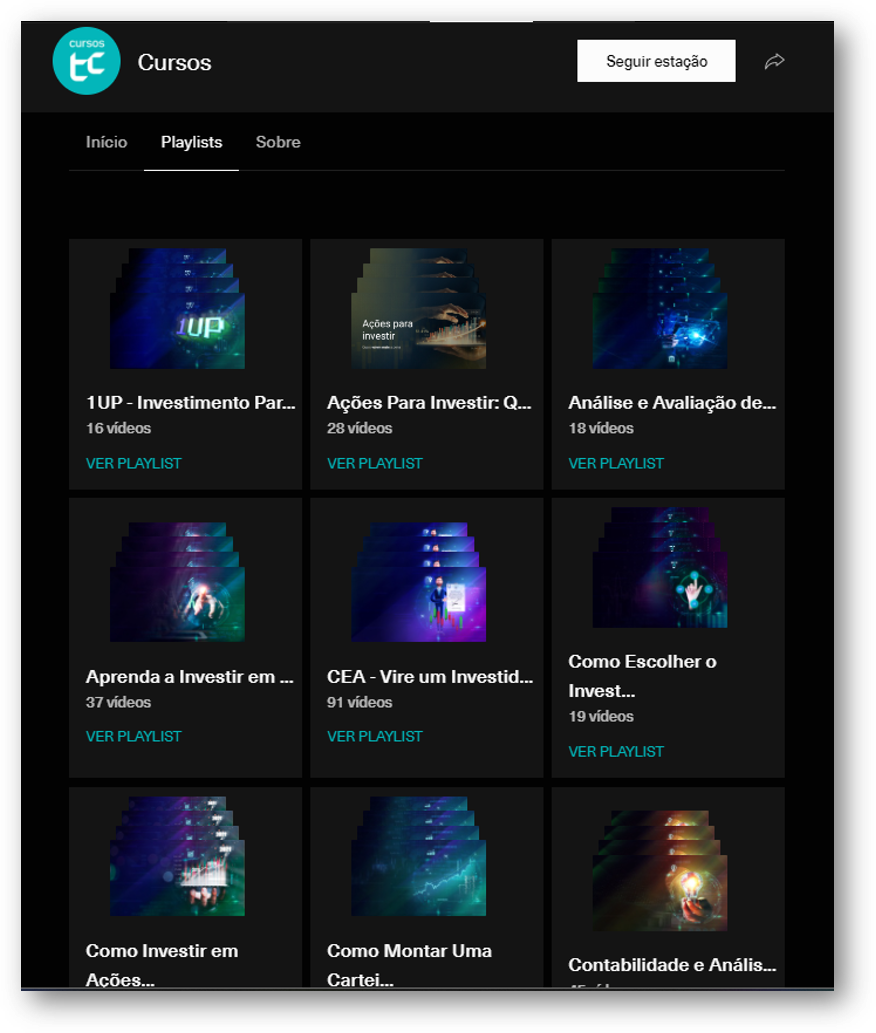Click the '16 vídeos' count text
The image size is (876, 1033).
119,428
